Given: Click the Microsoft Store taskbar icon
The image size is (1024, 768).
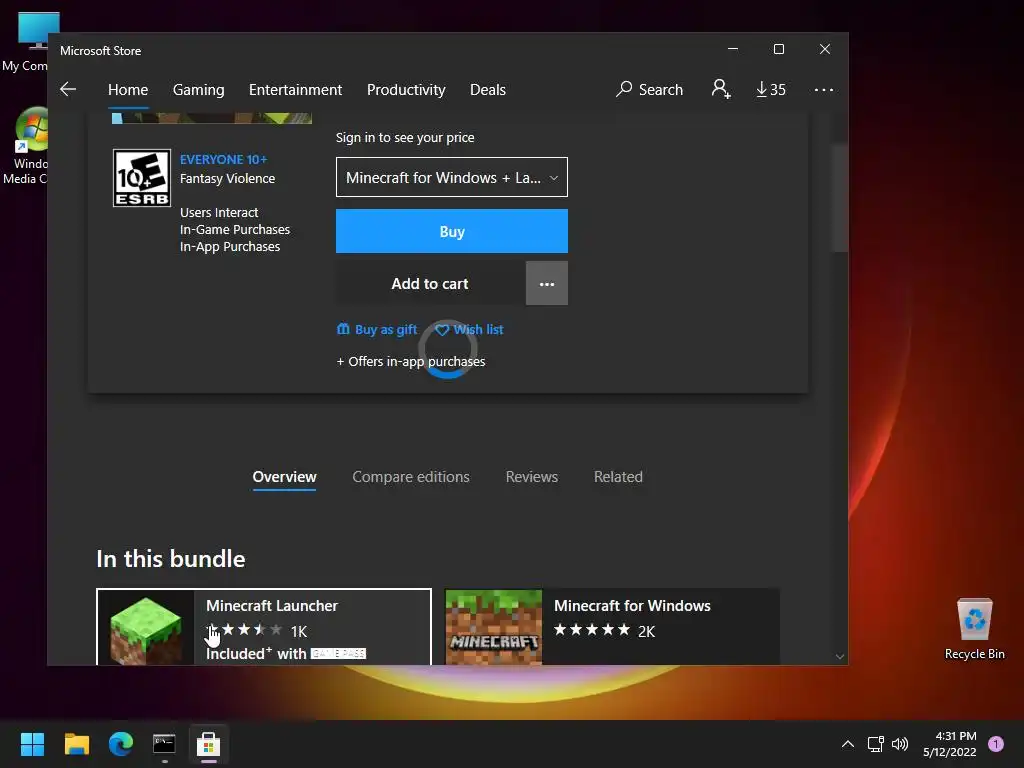Looking at the screenshot, I should click(208, 744).
